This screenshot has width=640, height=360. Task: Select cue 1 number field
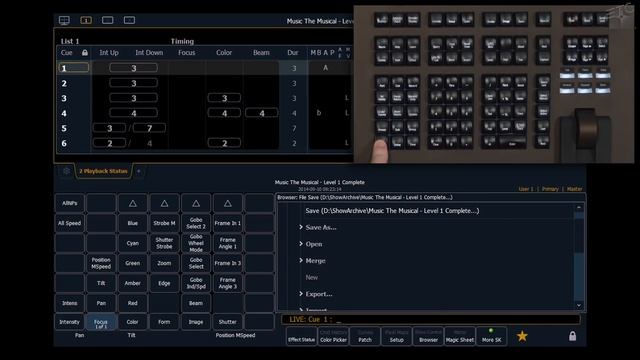coord(73,68)
